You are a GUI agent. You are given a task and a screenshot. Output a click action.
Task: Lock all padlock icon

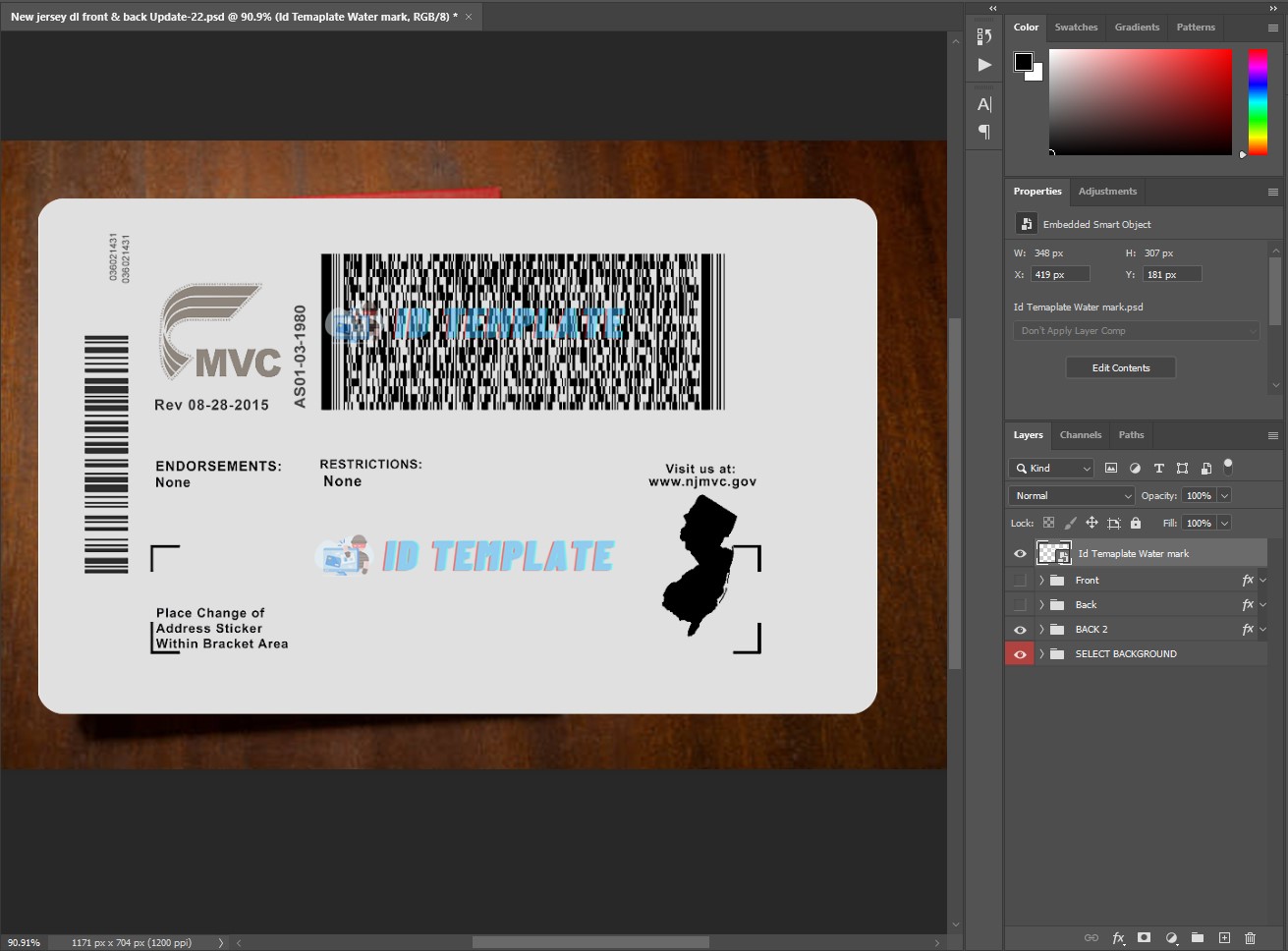(1136, 524)
